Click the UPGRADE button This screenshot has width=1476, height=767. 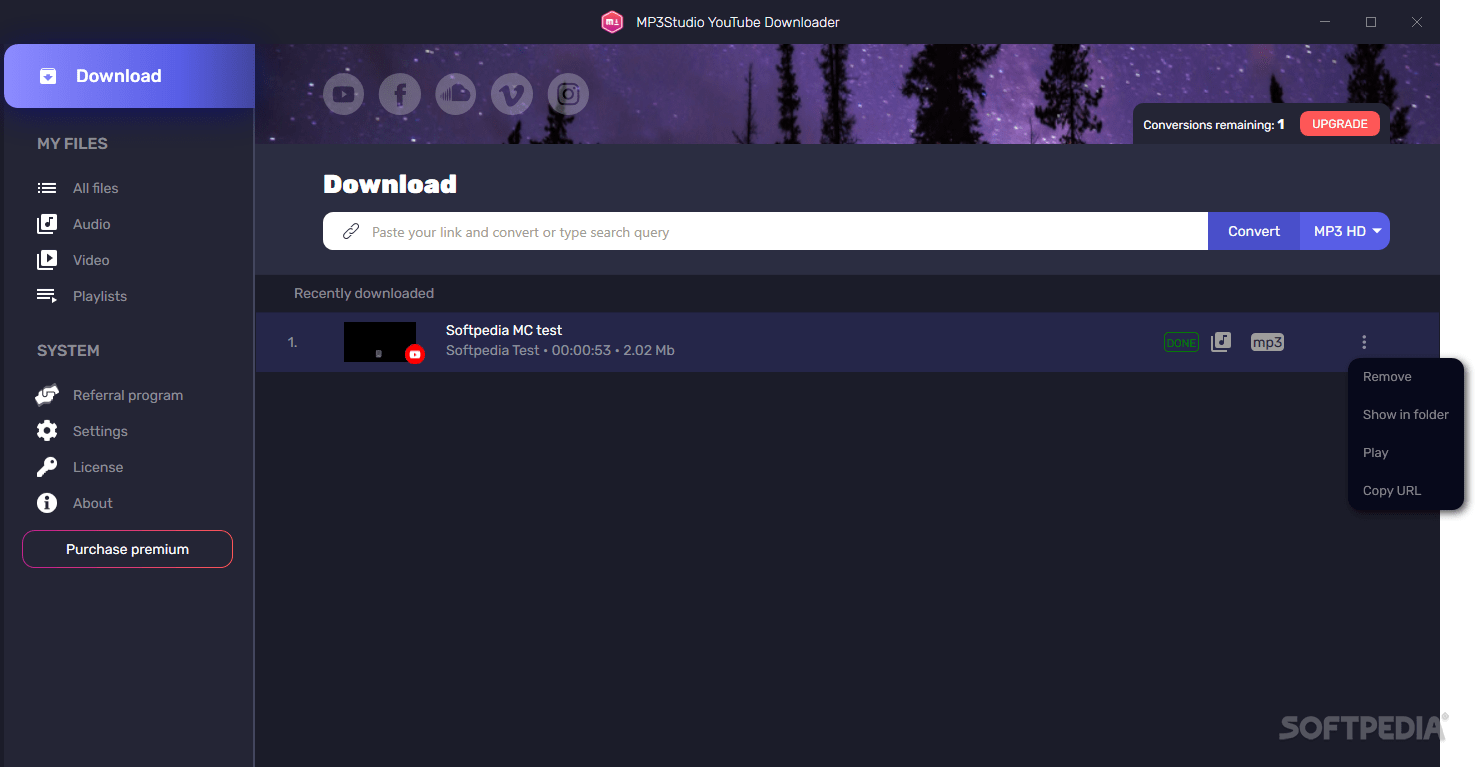(x=1339, y=123)
